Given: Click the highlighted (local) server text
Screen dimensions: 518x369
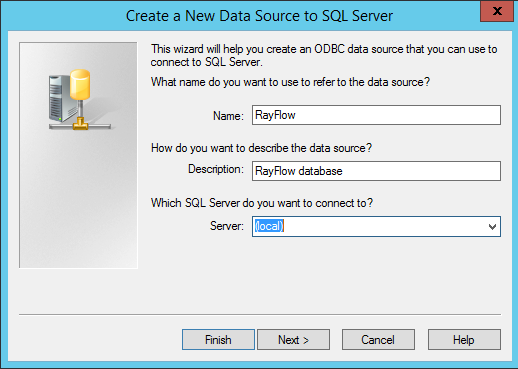Looking at the screenshot, I should coord(269,226).
